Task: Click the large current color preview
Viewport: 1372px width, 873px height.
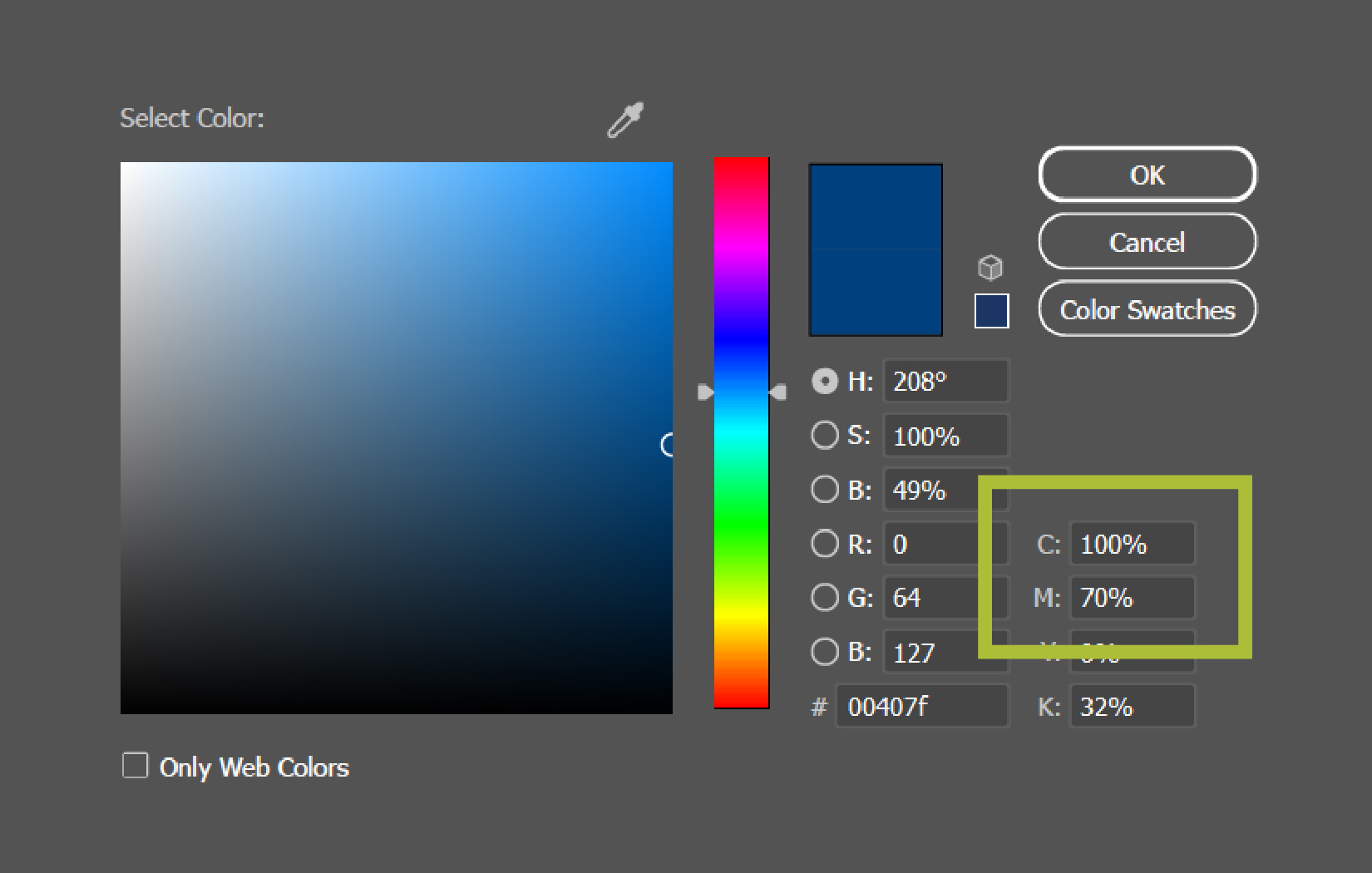Action: (876, 249)
